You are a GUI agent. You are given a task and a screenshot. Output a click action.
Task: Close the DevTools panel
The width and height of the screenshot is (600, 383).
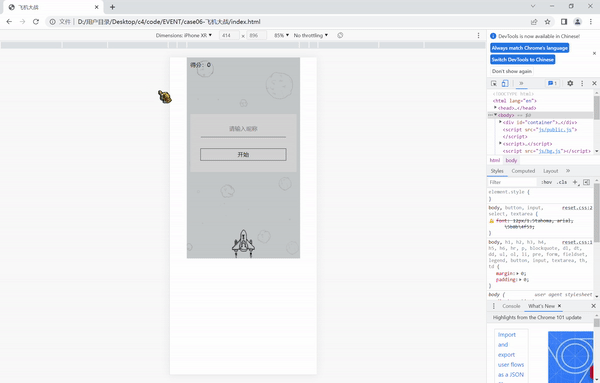594,83
